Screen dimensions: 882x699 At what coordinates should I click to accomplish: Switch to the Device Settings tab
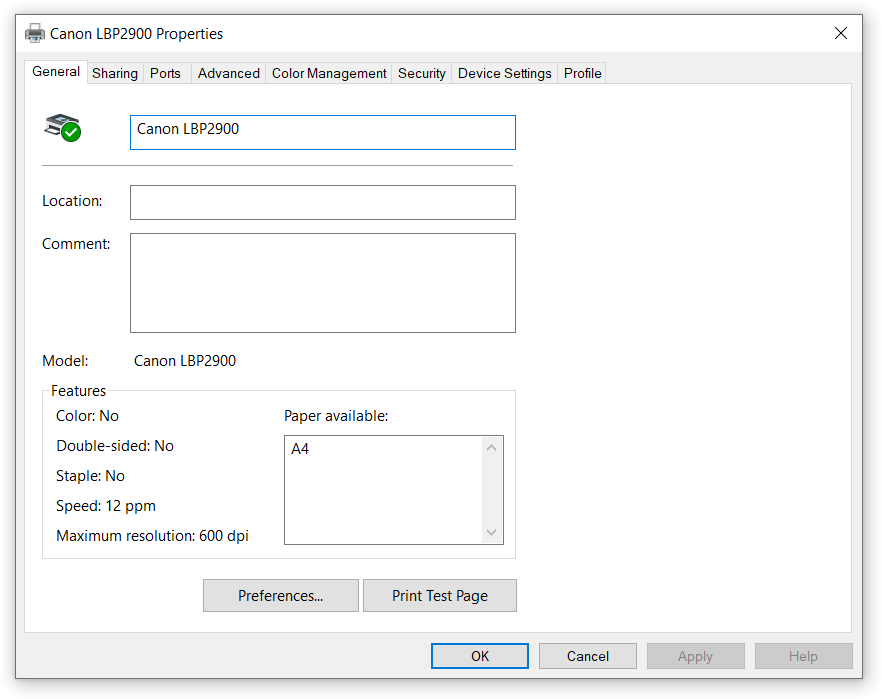coord(504,73)
